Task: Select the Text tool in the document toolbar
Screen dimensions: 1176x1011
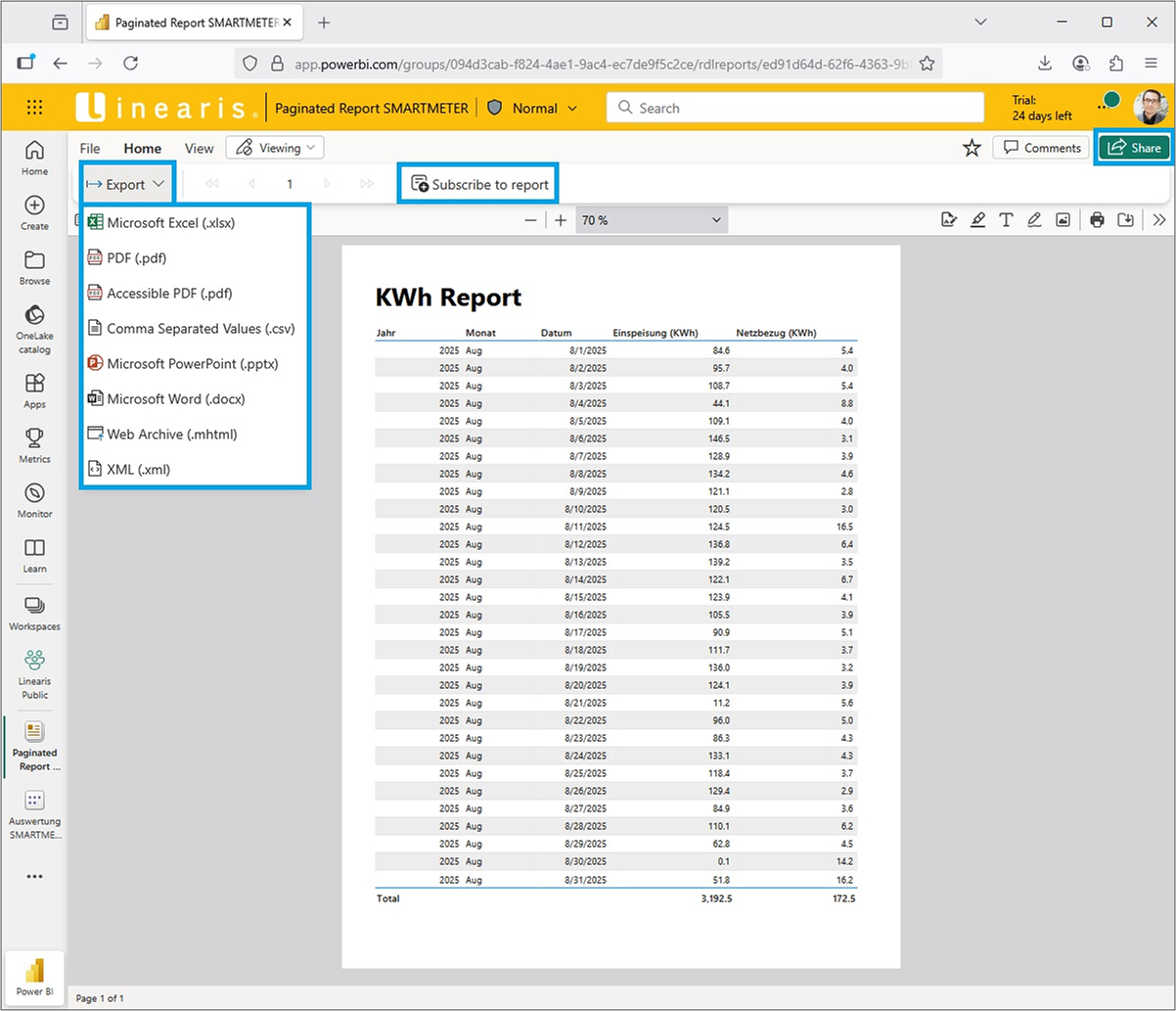Action: coord(1006,219)
